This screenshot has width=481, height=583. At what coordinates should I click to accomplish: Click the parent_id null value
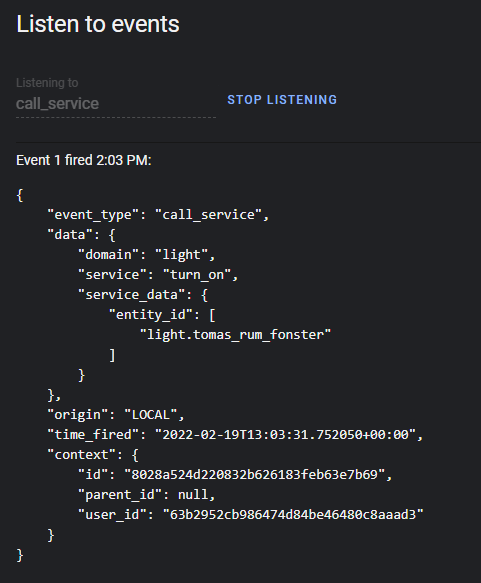click(193, 495)
